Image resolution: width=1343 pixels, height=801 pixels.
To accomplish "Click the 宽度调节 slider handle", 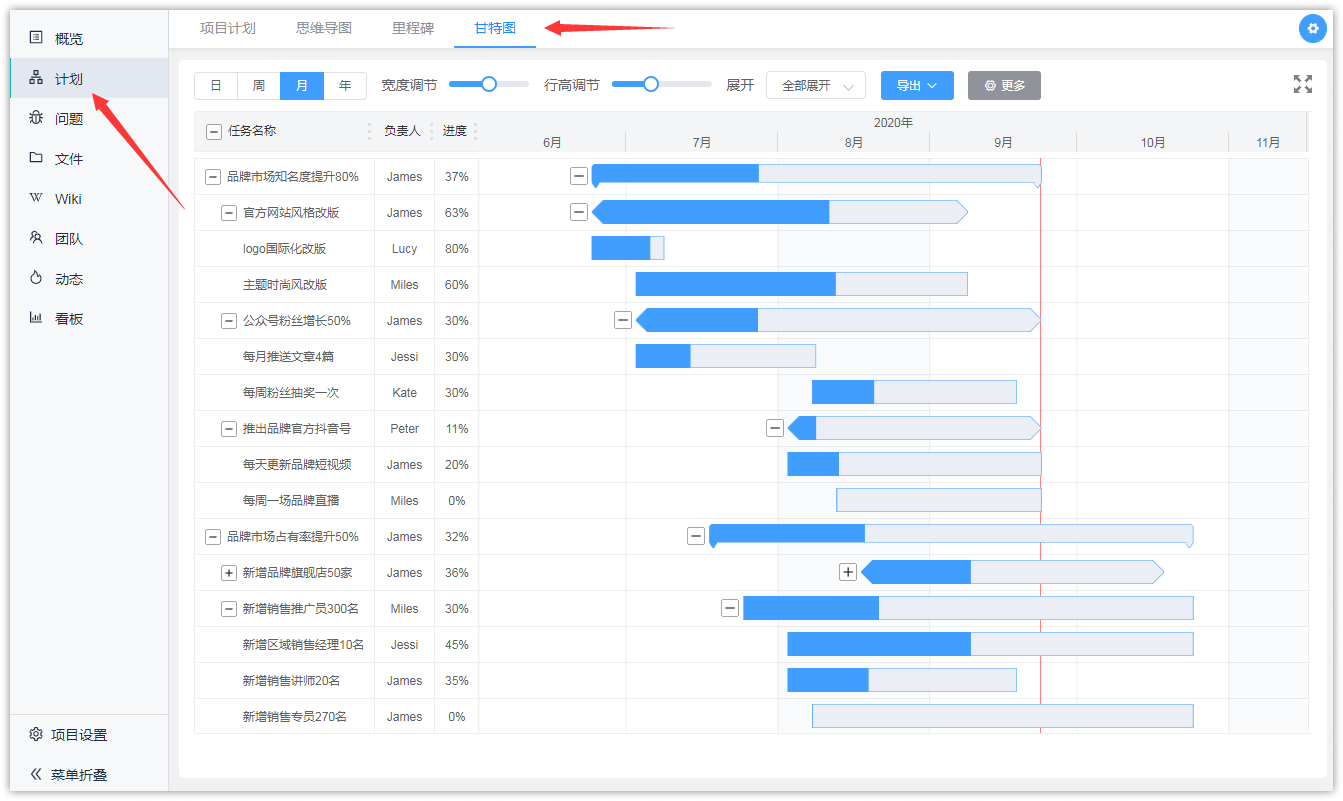I will click(x=489, y=84).
